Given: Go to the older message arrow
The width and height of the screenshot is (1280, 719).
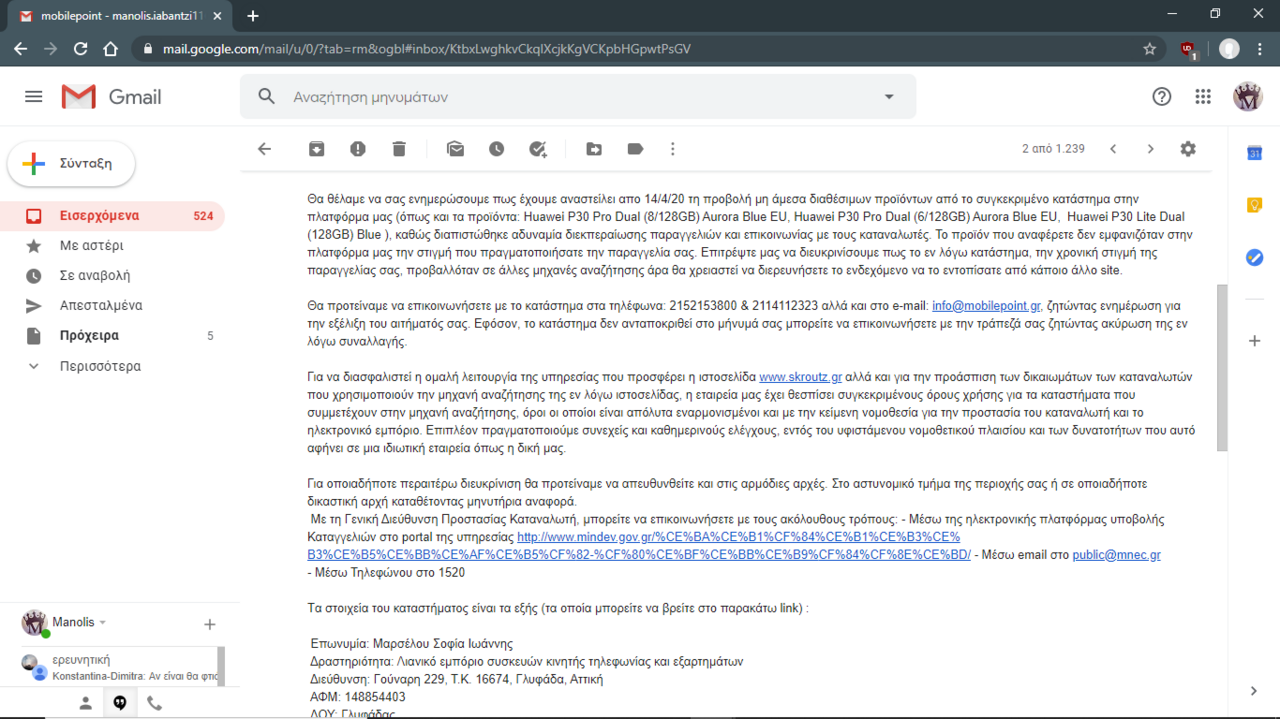Looking at the screenshot, I should (1150, 149).
